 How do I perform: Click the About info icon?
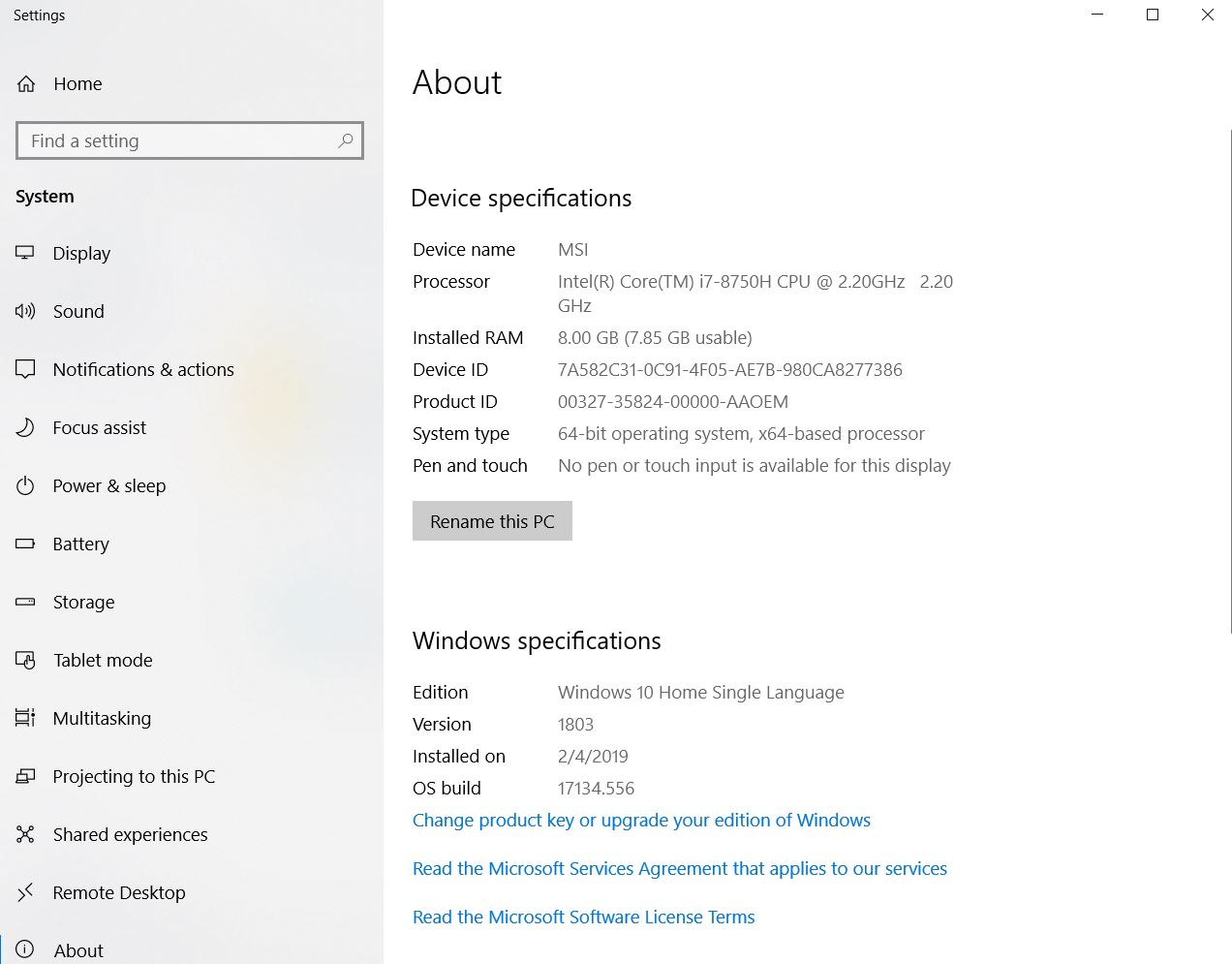pyautogui.click(x=25, y=949)
